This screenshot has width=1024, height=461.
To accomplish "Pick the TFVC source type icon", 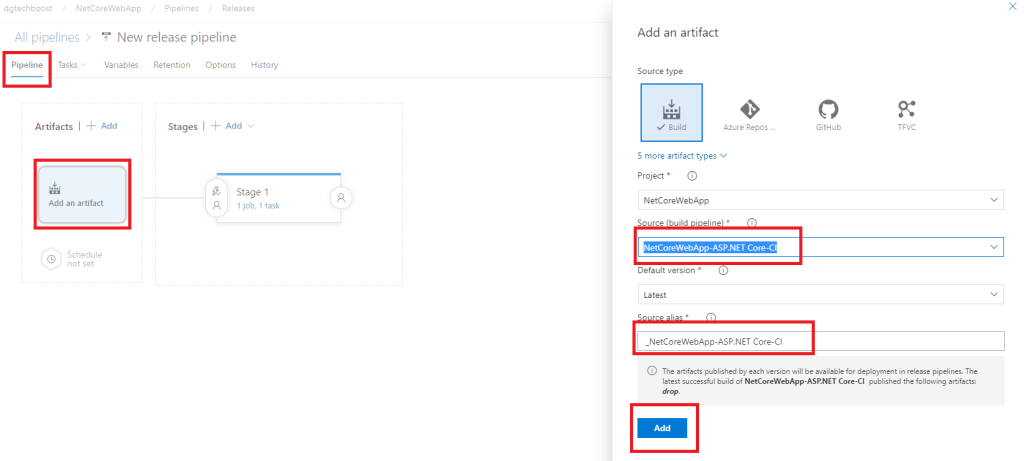I will tap(906, 114).
